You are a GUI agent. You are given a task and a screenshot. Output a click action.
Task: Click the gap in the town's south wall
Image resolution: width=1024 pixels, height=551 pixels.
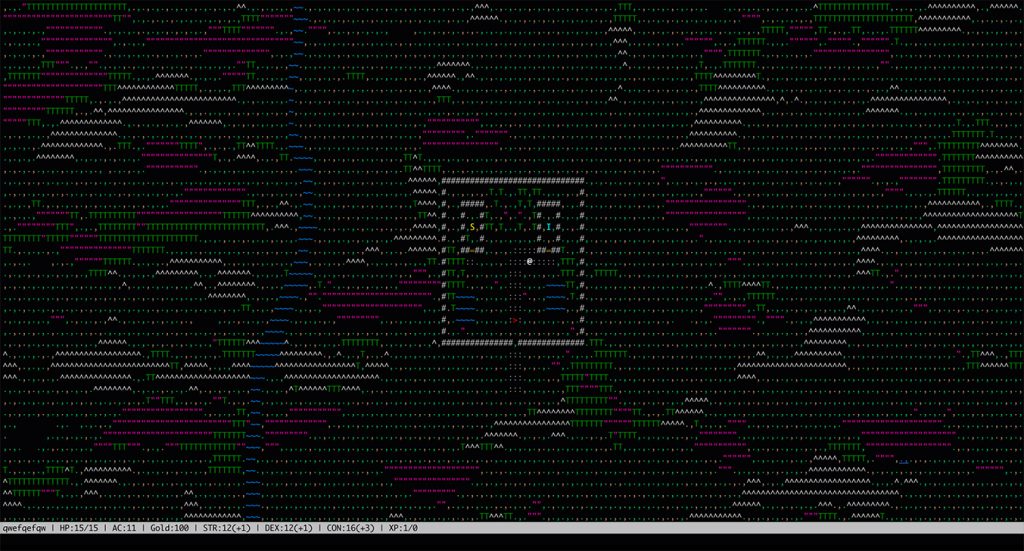tap(516, 343)
